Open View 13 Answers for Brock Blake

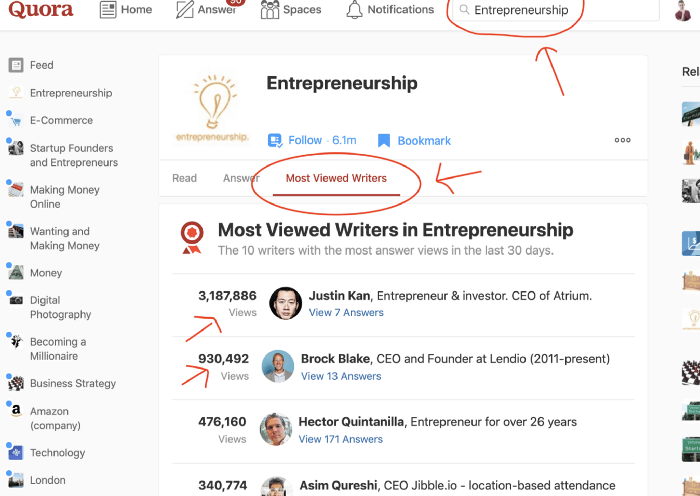coord(341,376)
